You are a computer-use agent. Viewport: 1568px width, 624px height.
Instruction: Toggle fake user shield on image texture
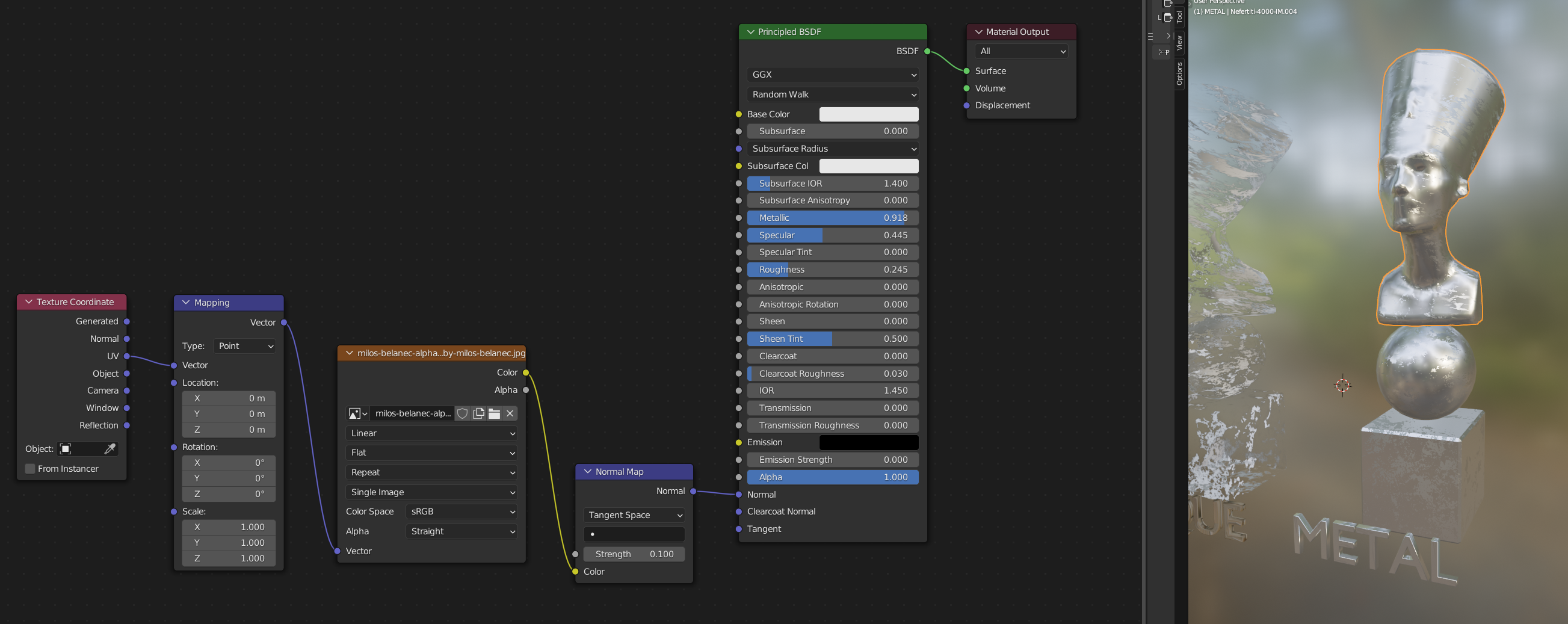[x=463, y=413]
